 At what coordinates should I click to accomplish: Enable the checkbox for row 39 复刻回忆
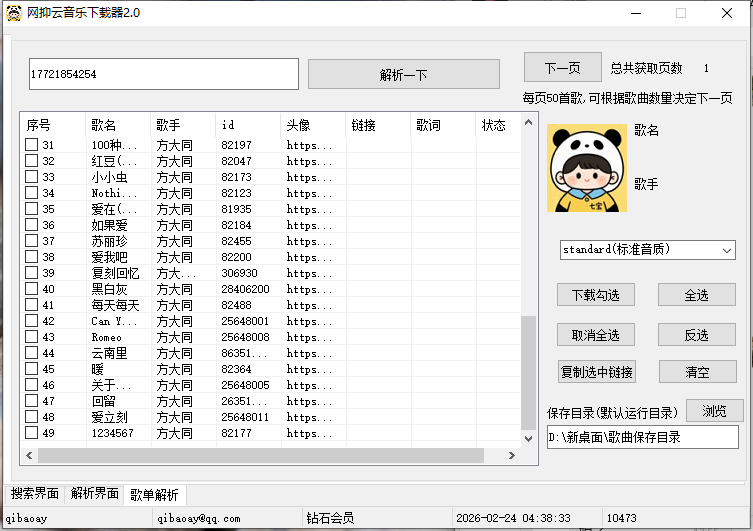[31, 273]
